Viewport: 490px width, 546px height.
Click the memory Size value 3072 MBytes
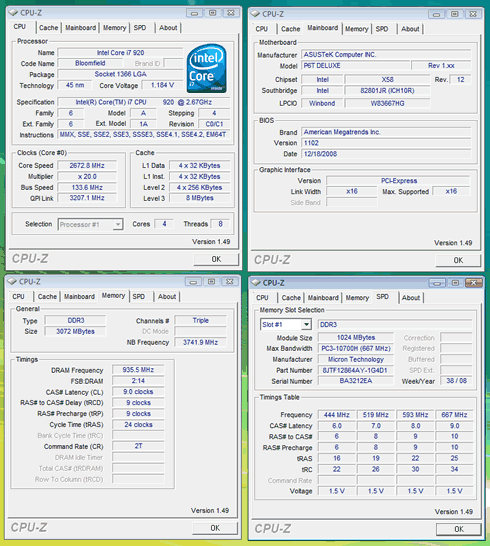coord(75,331)
